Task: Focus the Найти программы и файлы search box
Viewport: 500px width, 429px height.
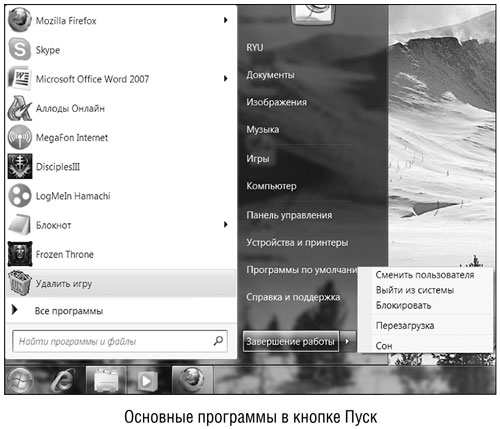Action: tap(120, 341)
